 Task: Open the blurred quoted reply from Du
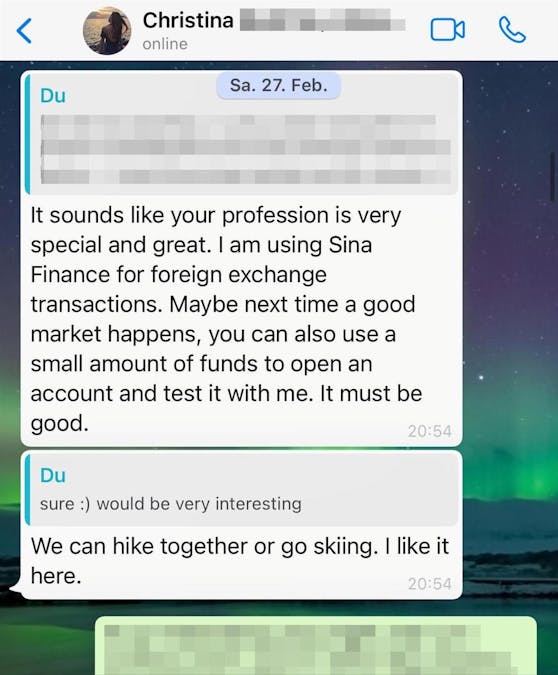241,134
